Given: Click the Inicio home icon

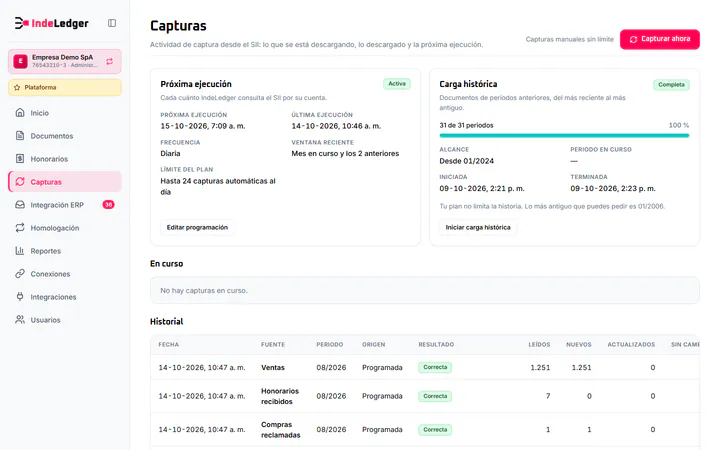Looking at the screenshot, I should 20,112.
